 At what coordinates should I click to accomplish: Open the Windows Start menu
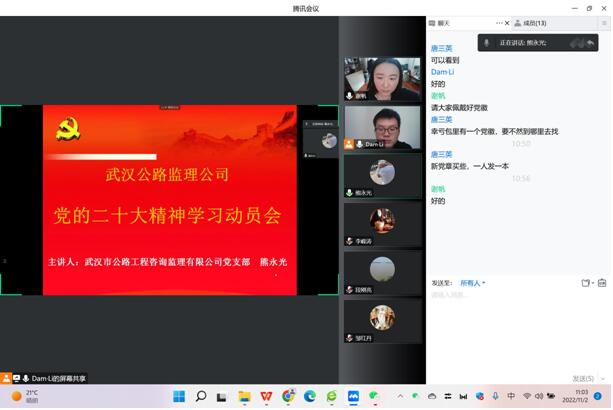[179, 397]
